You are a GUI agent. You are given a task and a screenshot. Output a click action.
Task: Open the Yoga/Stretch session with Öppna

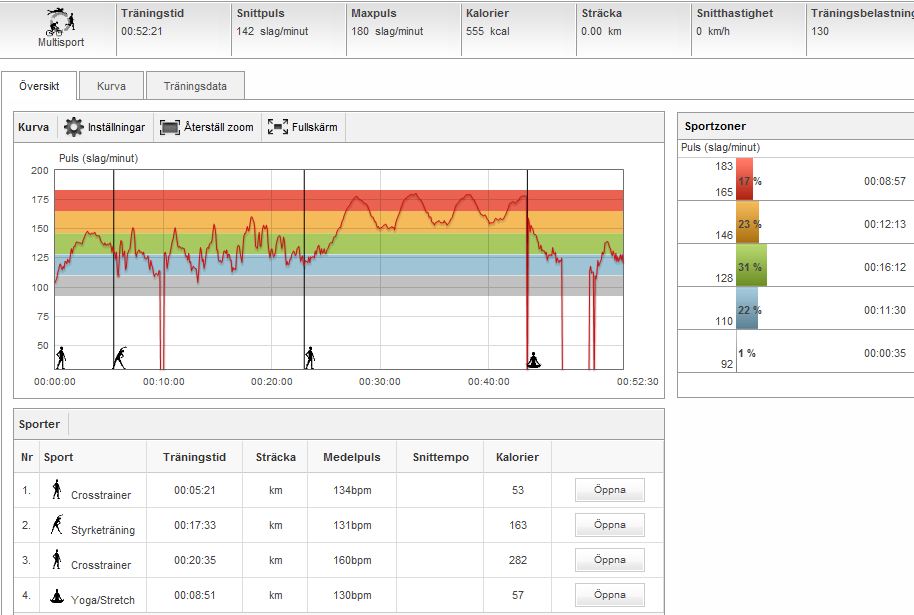(x=609, y=594)
